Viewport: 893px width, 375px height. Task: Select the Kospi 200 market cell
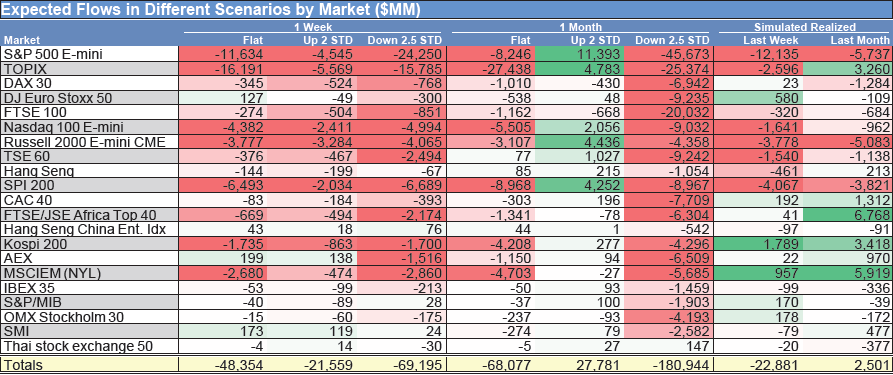tap(91, 244)
